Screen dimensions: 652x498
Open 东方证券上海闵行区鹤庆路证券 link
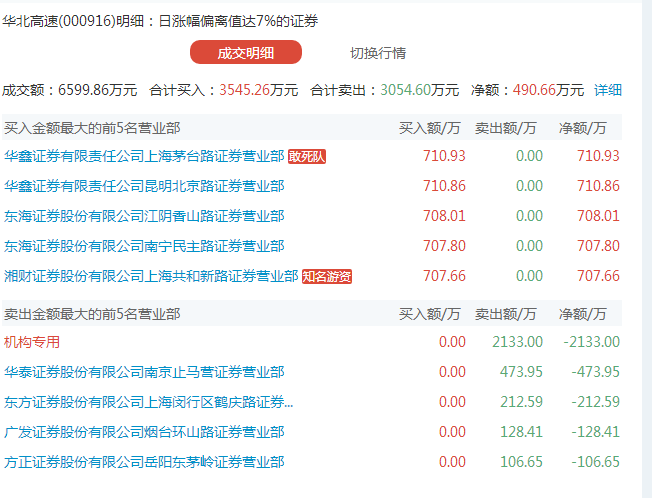pyautogui.click(x=148, y=402)
